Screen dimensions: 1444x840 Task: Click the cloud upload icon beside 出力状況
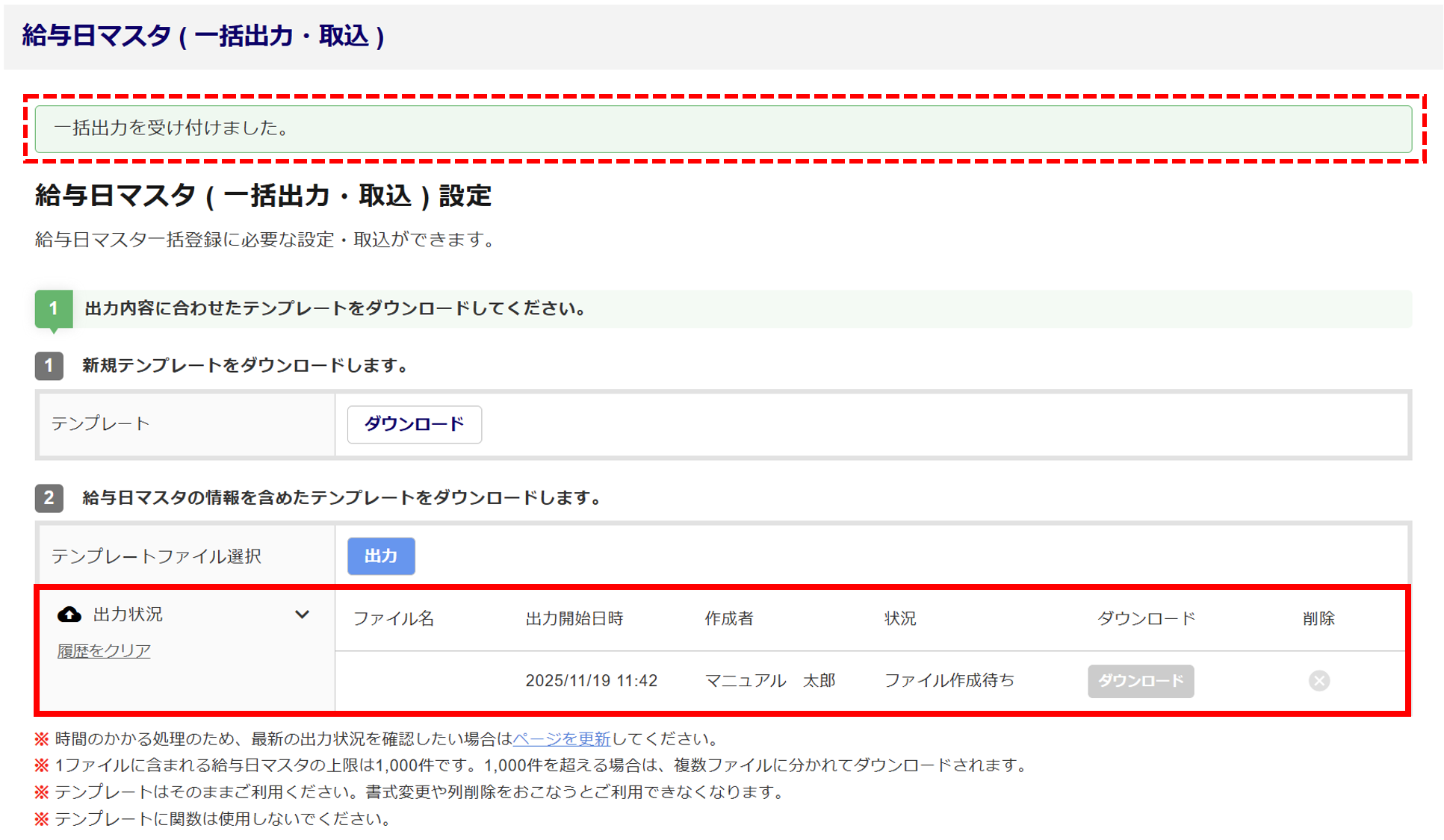click(x=69, y=615)
